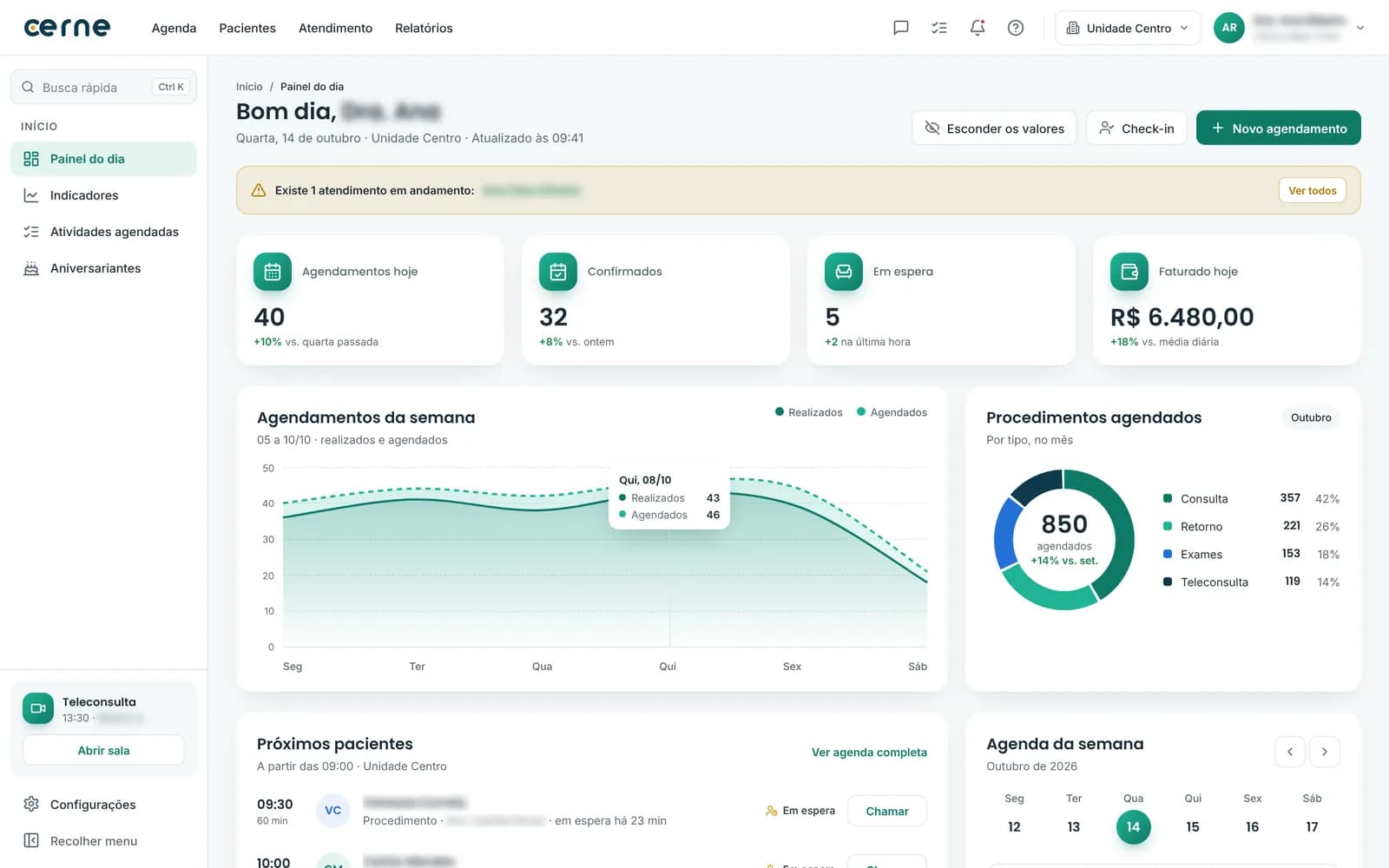Click the VC patient avatar
The image size is (1389, 868).
coord(333,811)
